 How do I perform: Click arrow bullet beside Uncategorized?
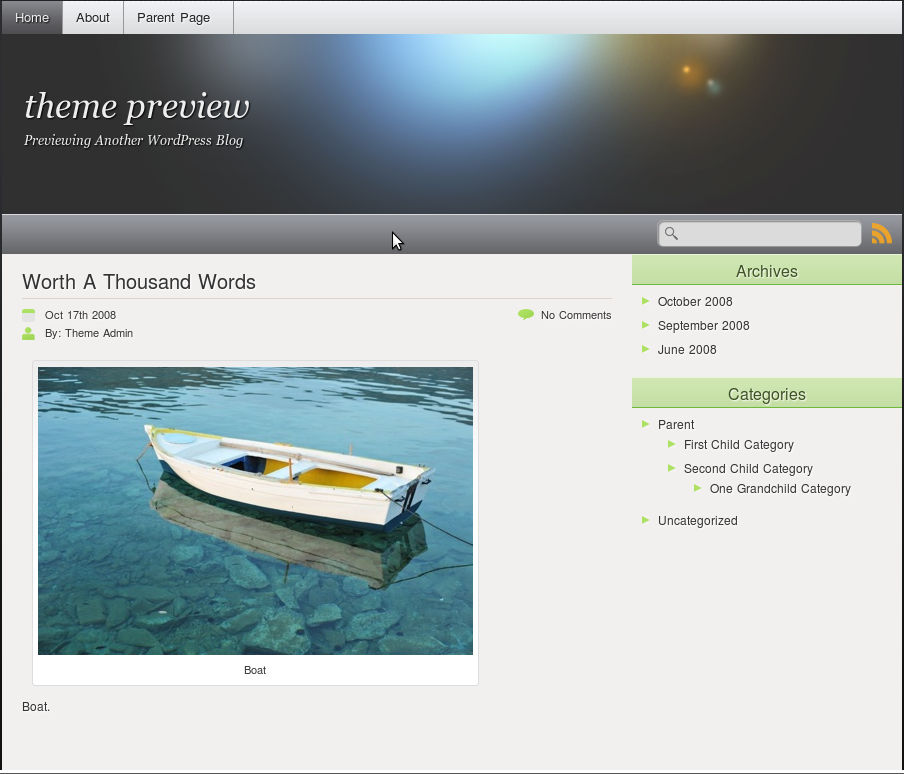[647, 520]
